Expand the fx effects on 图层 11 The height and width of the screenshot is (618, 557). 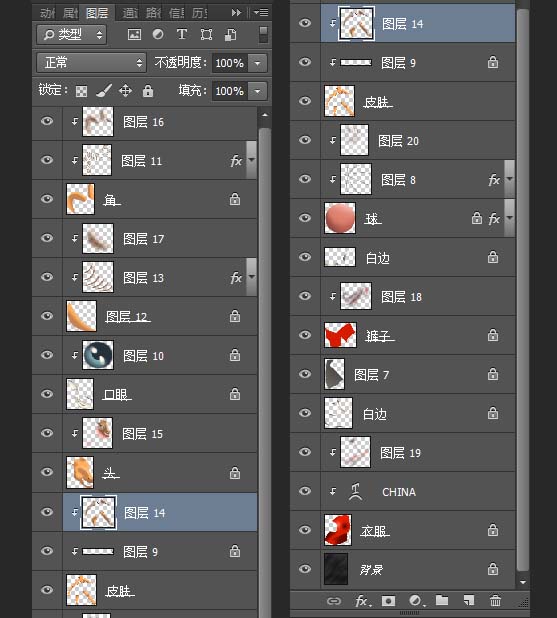(251, 160)
